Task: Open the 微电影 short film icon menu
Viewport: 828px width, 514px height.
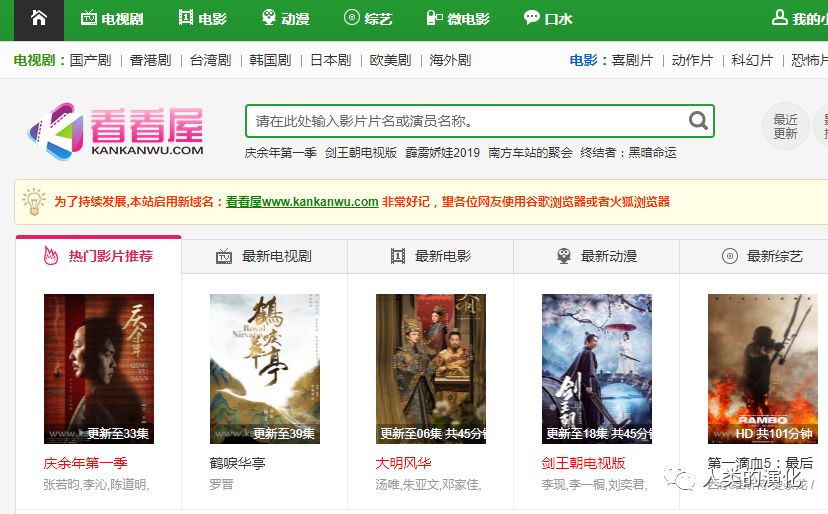Action: [x=458, y=18]
